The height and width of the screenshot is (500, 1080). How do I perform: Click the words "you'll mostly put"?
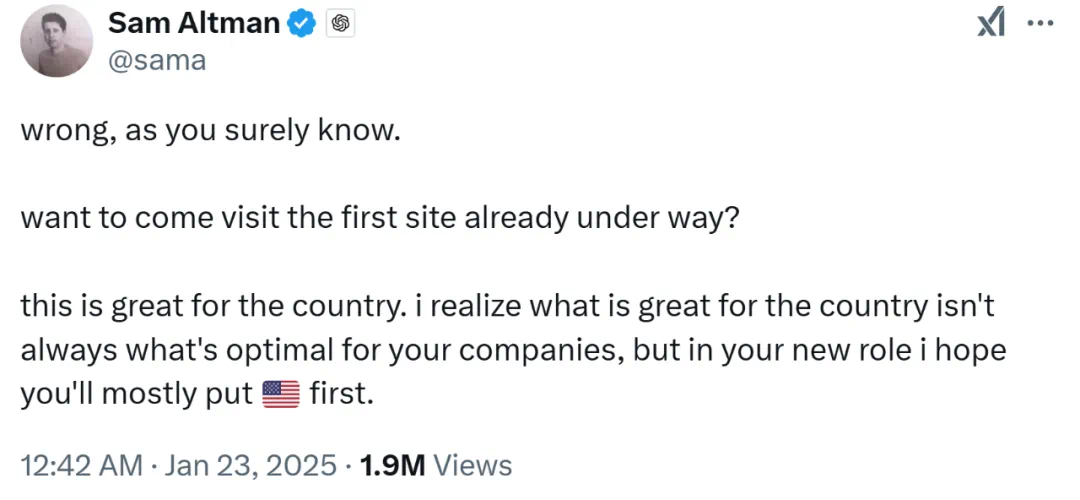136,394
